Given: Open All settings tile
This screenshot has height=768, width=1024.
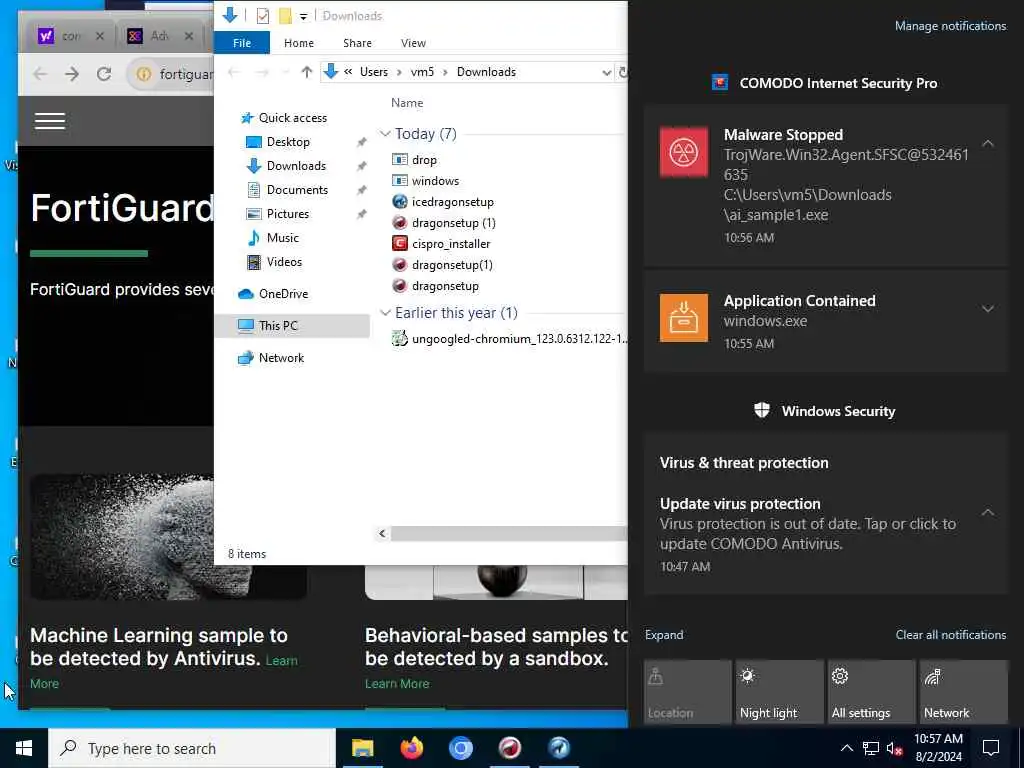Looking at the screenshot, I should coord(872,692).
